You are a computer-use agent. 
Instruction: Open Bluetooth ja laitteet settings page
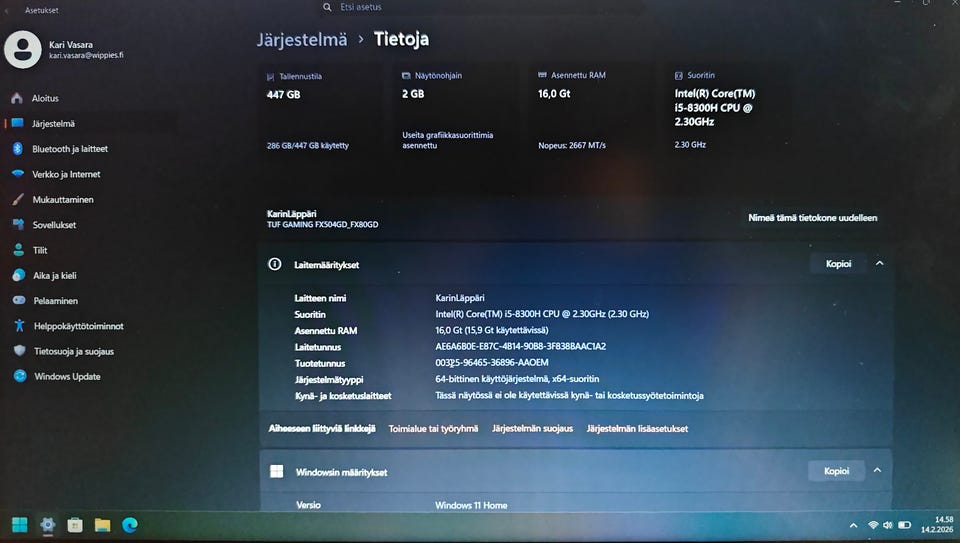(70, 149)
